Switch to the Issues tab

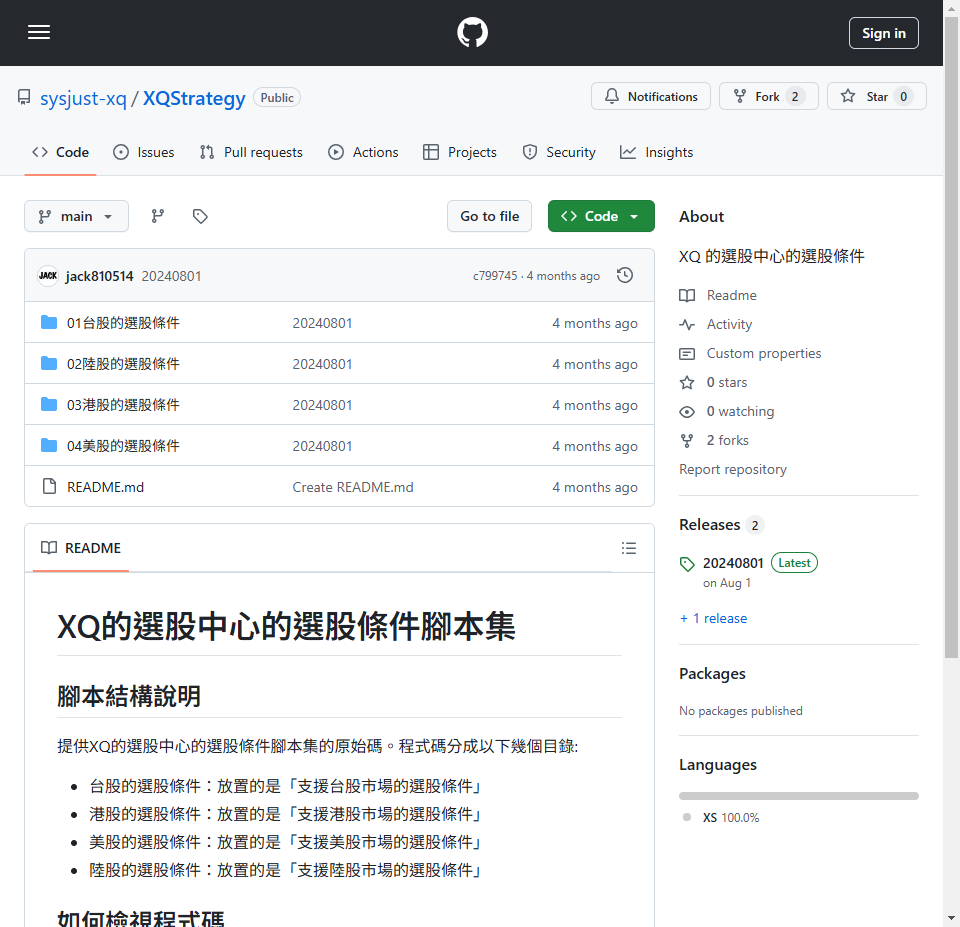coord(144,152)
